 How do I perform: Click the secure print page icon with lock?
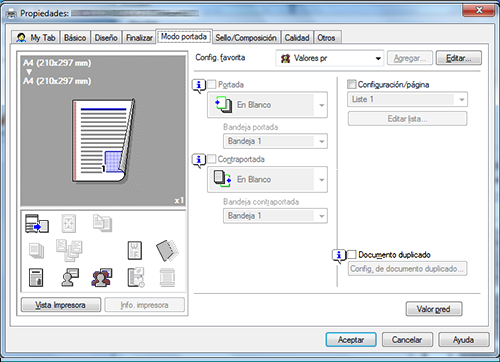[x=36, y=277]
